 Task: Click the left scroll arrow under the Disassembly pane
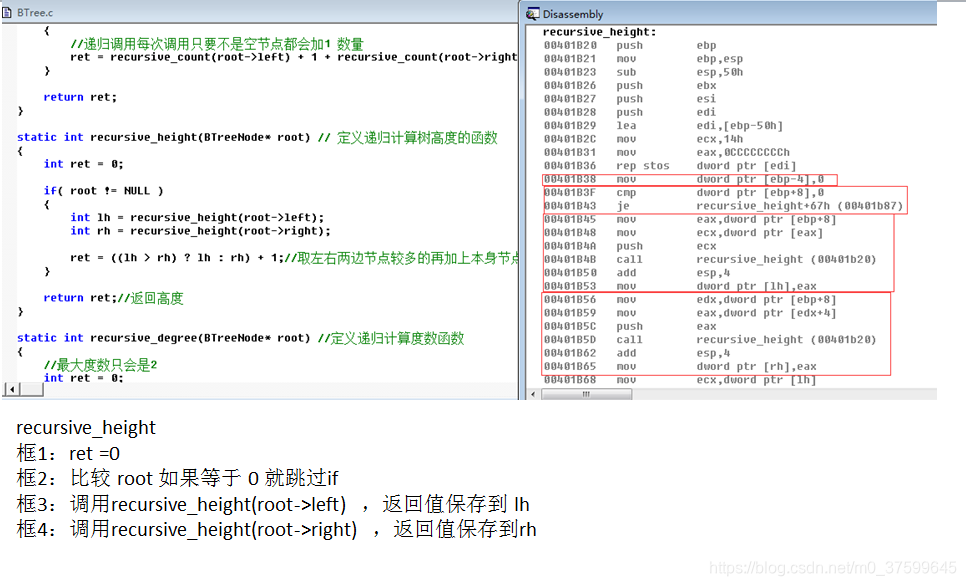(x=533, y=394)
